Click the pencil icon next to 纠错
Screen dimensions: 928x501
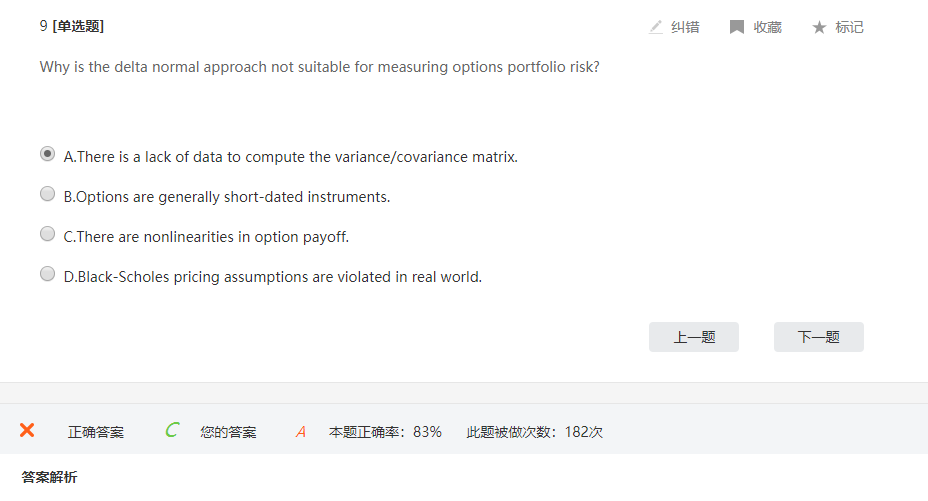[x=656, y=27]
